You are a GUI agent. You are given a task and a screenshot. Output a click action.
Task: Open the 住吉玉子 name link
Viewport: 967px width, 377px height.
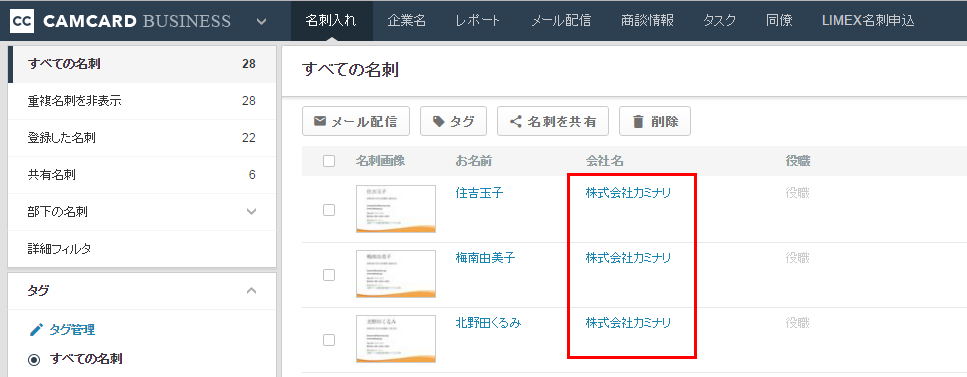[x=479, y=193]
